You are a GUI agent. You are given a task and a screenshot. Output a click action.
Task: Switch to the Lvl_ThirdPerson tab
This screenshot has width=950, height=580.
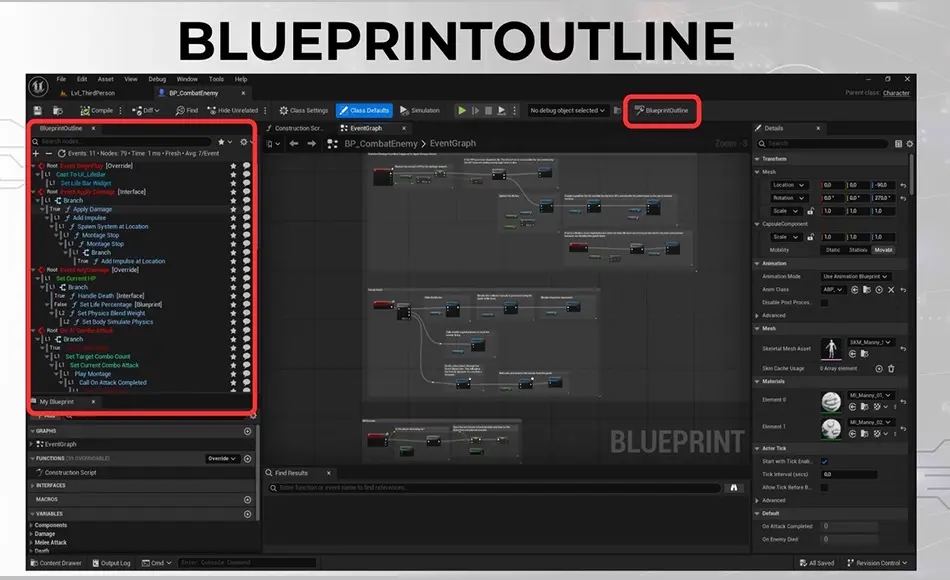(x=88, y=93)
